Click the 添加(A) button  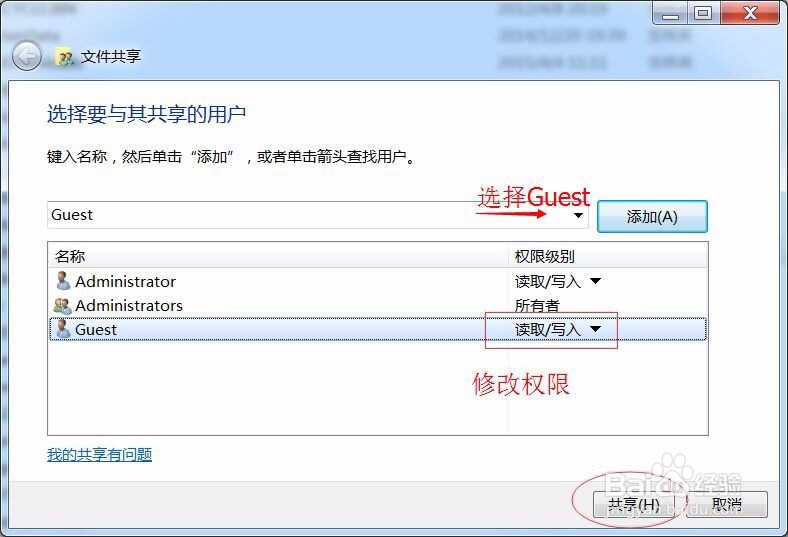click(652, 217)
